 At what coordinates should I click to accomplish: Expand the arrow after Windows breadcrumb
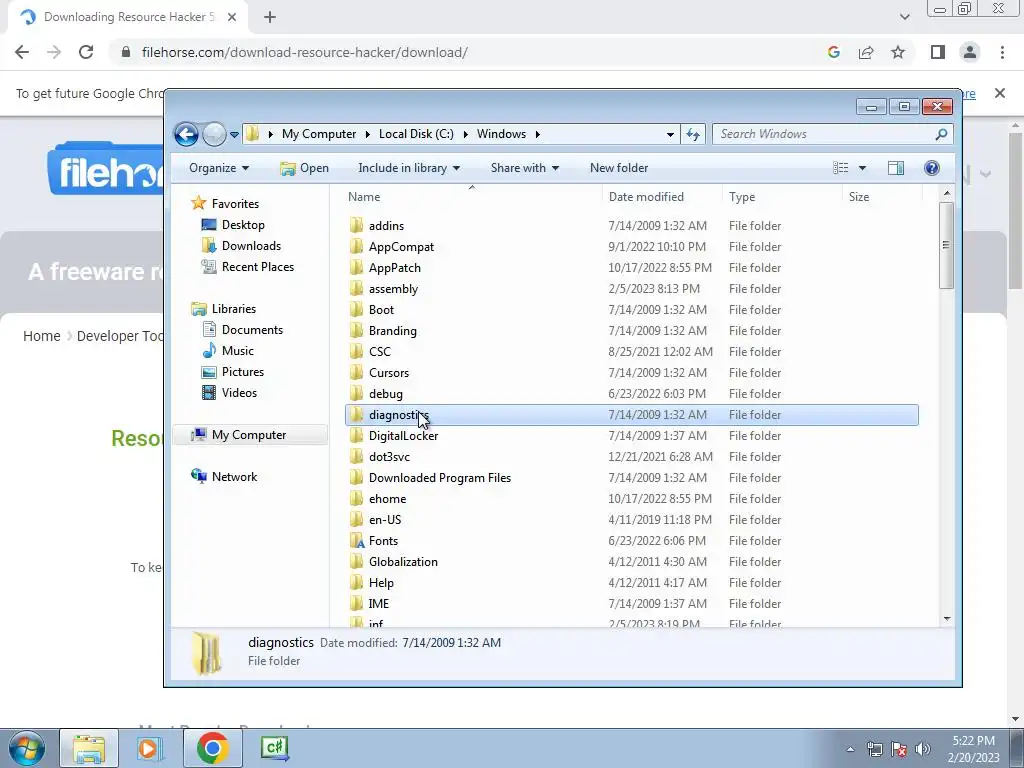tap(537, 135)
